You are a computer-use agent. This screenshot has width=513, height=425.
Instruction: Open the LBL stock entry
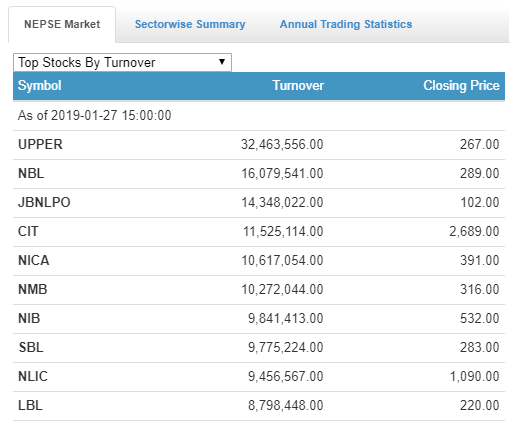(259, 406)
